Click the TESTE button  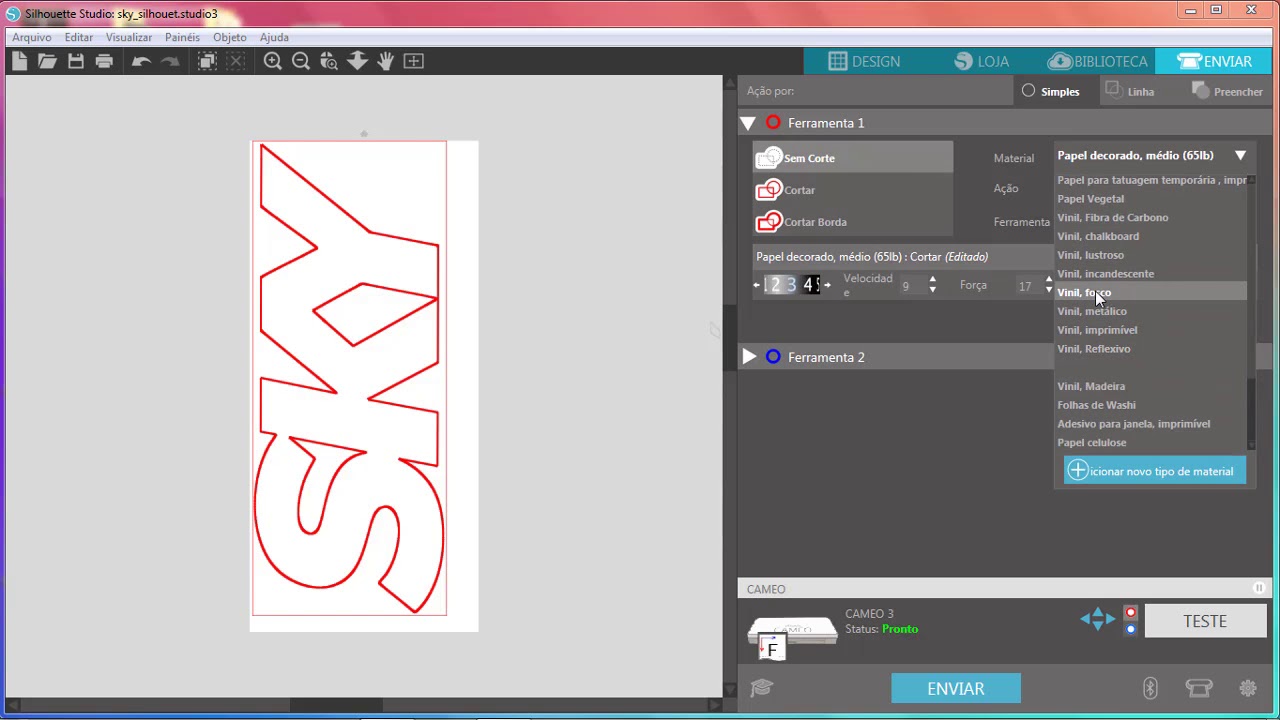[1205, 621]
